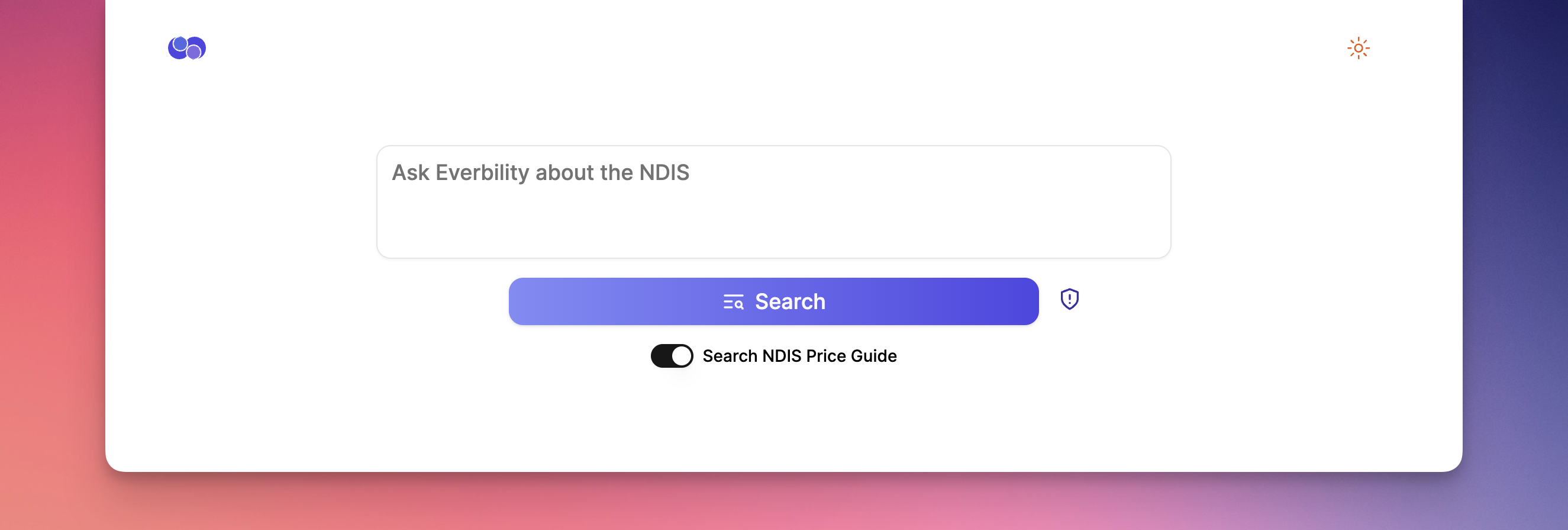Click the word "Search" on the button
This screenshot has width=1568, height=530.
coord(790,301)
